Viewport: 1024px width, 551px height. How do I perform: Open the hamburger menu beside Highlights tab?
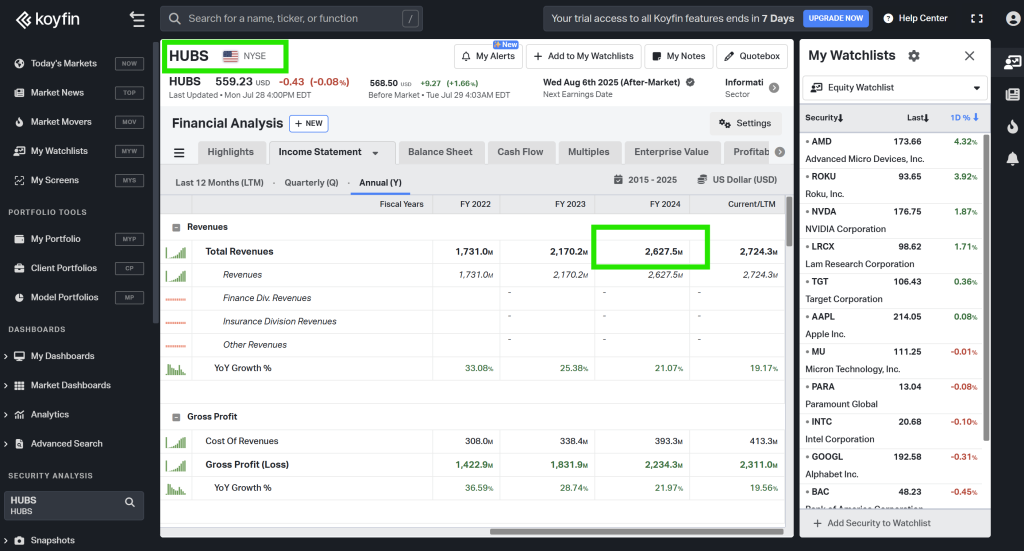tap(179, 152)
